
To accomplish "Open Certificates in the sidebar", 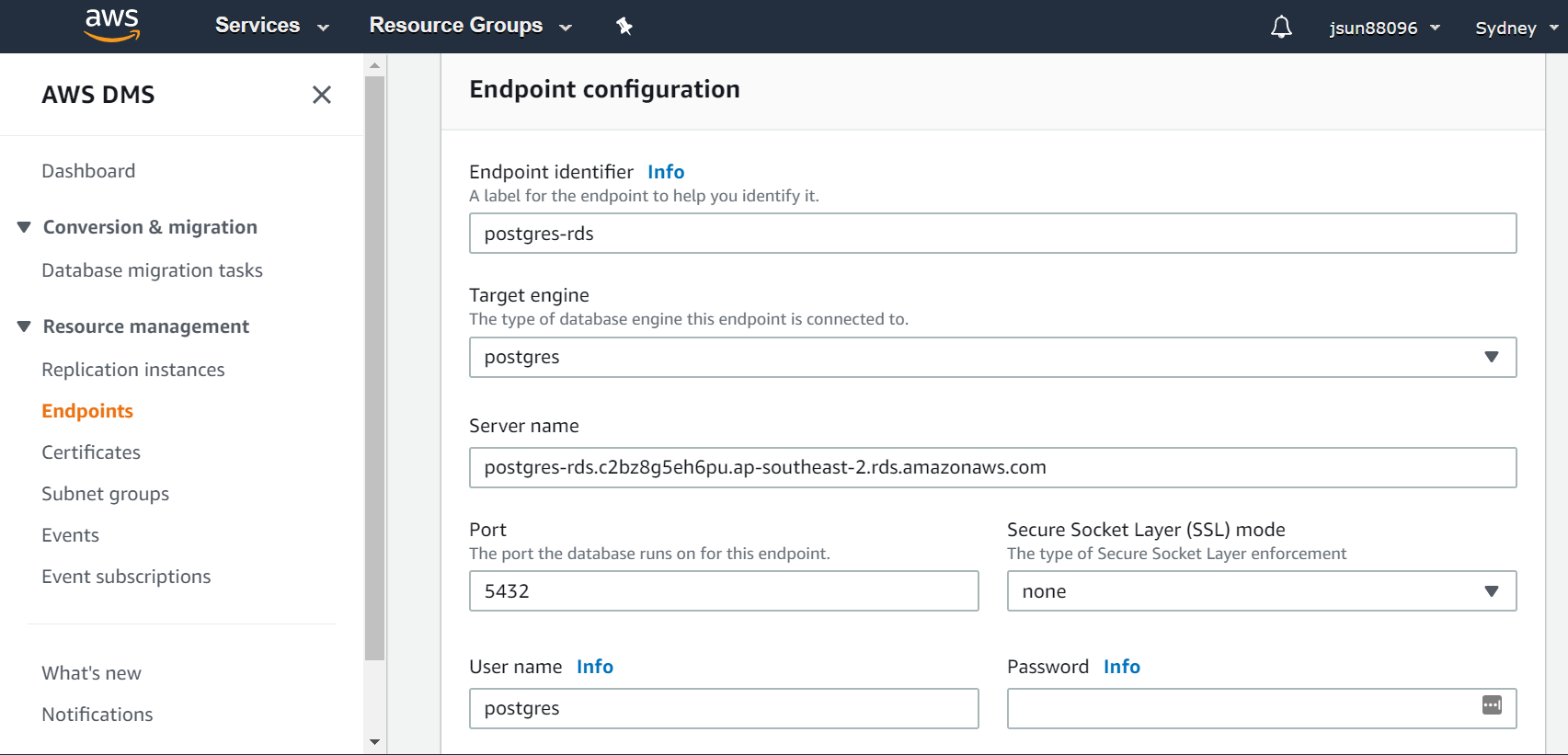I will pyautogui.click(x=91, y=452).
